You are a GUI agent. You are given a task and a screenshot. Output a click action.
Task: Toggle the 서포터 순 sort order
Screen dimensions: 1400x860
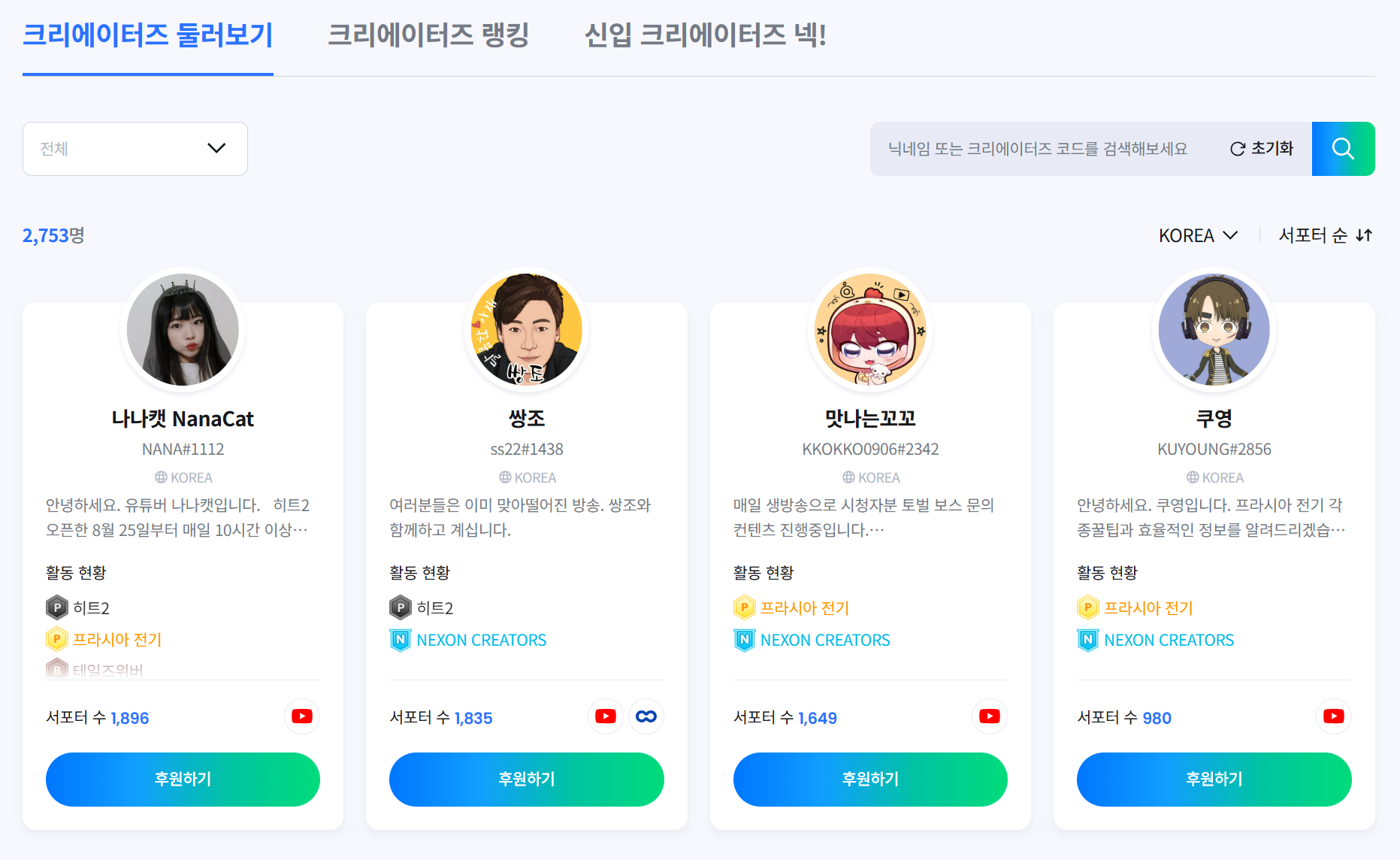[1326, 235]
